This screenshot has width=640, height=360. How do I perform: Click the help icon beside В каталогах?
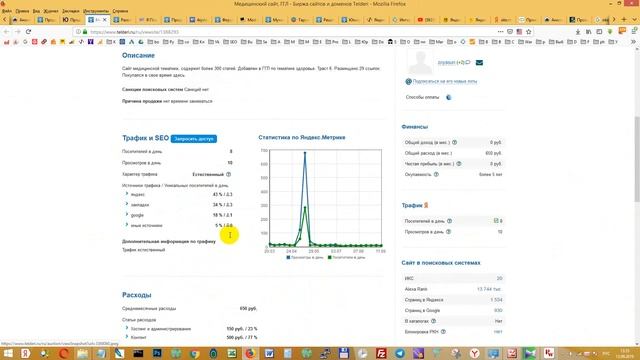433,321
